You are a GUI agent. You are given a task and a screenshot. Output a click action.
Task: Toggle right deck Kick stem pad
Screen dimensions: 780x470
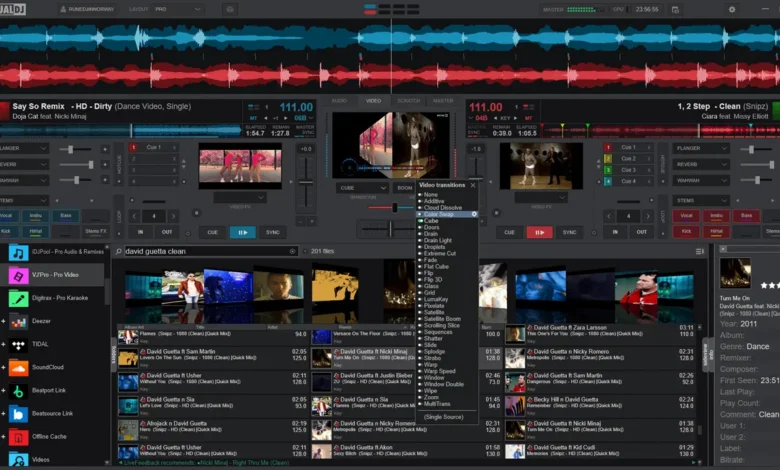(x=686, y=232)
